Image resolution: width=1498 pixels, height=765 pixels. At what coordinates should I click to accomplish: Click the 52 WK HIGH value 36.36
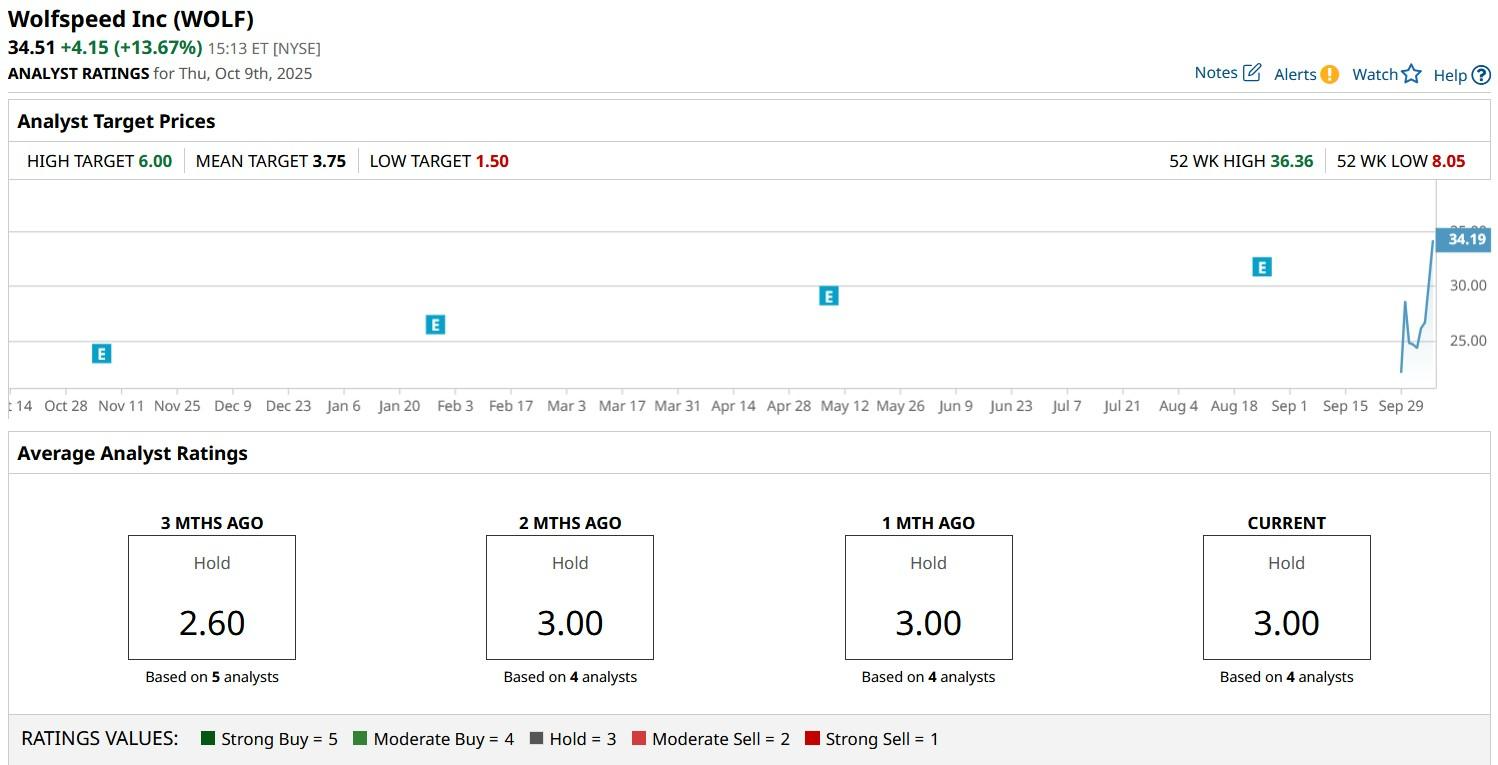1292,161
